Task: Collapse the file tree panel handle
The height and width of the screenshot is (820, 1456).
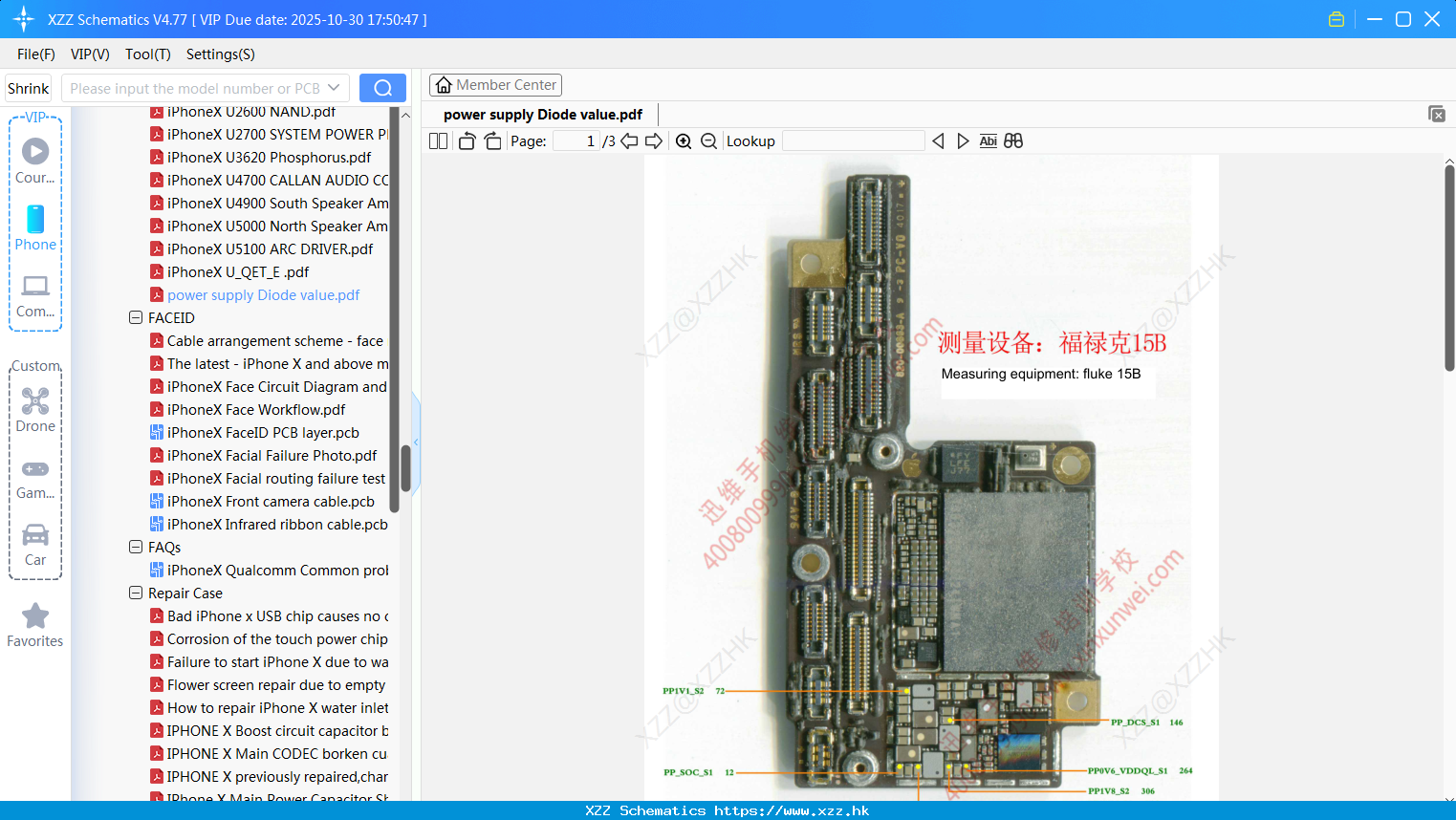Action: tap(416, 442)
